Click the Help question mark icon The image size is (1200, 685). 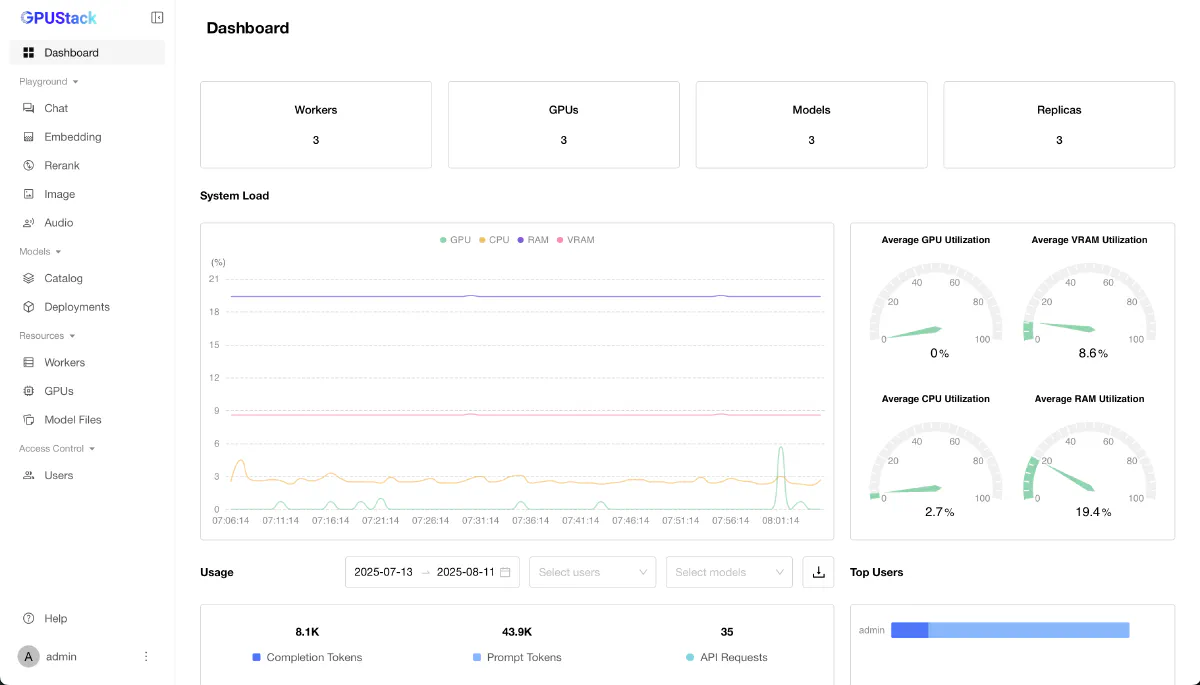click(28, 618)
